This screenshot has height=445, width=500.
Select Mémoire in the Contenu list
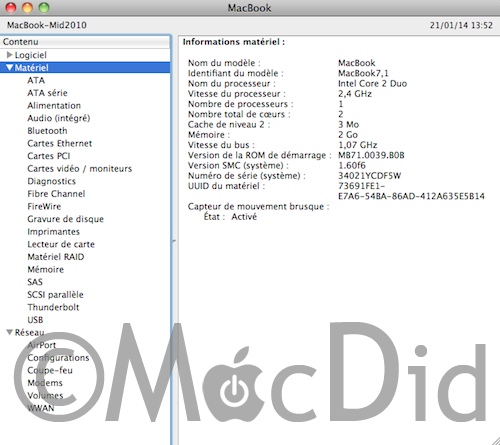[46, 269]
